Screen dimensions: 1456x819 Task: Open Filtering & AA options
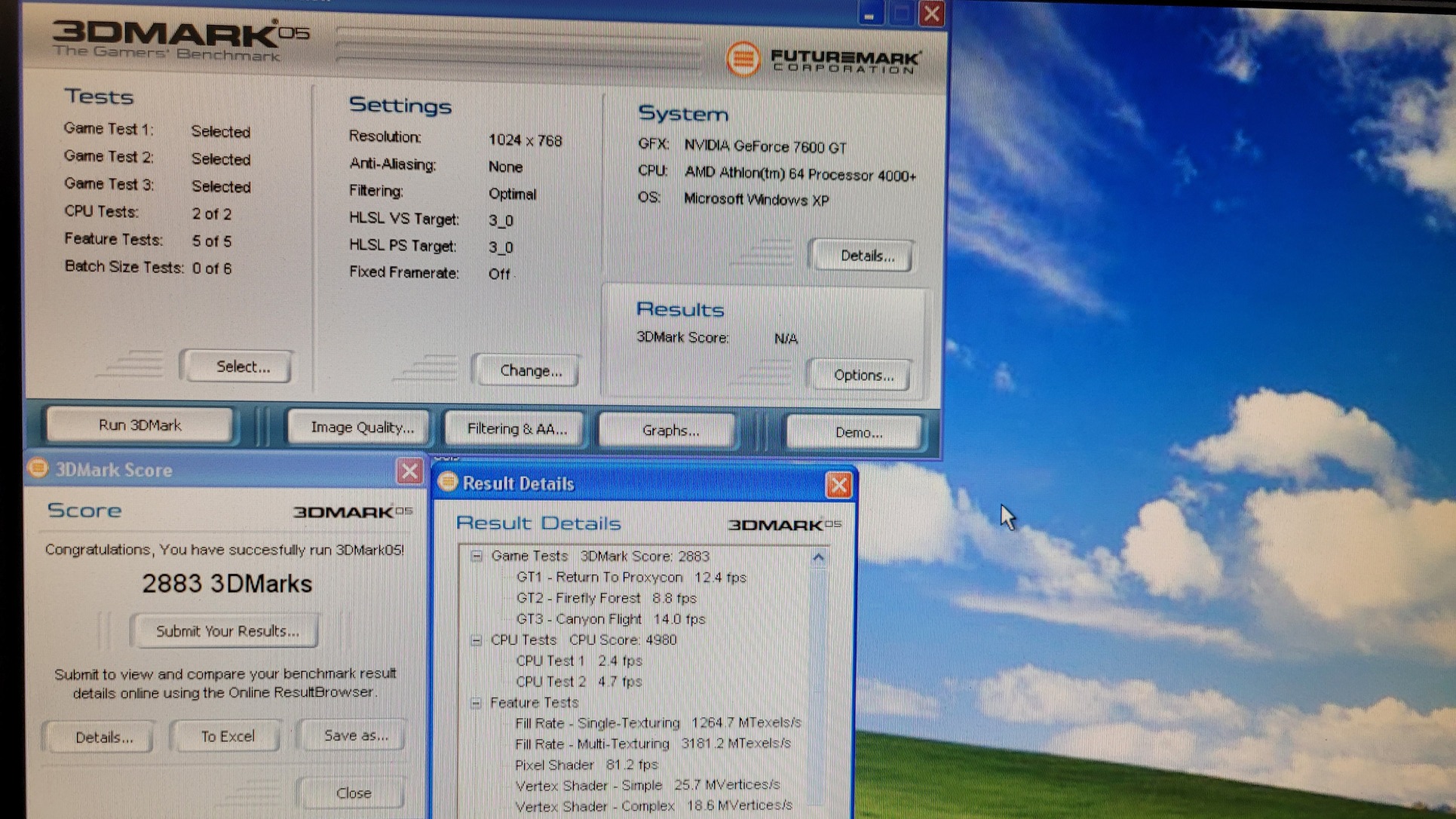point(516,429)
